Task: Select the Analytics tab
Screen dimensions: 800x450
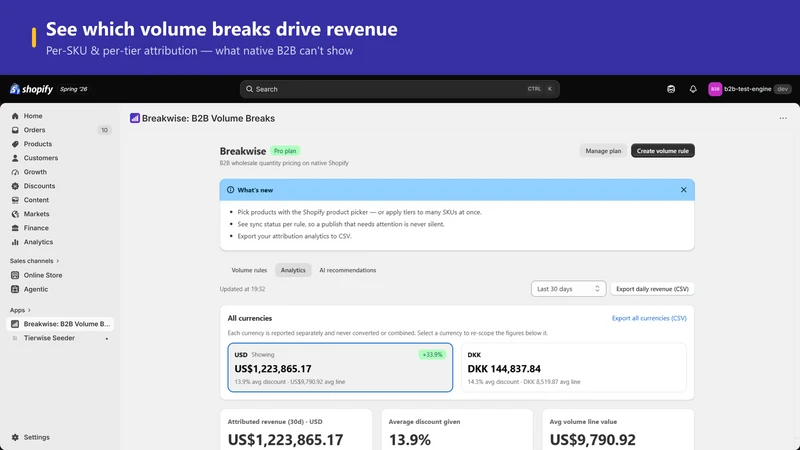Action: [293, 270]
